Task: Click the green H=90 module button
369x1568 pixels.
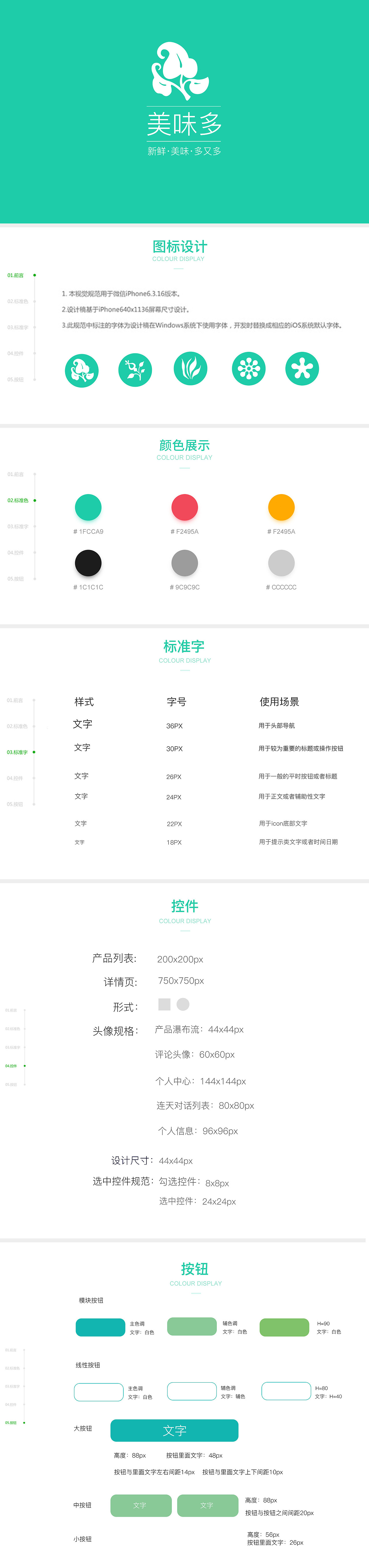Action: tap(284, 1327)
